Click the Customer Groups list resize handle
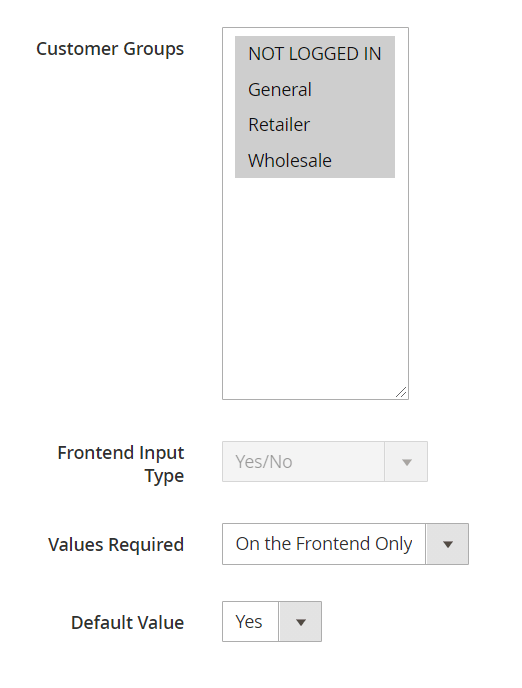This screenshot has width=522, height=688. pos(401,392)
